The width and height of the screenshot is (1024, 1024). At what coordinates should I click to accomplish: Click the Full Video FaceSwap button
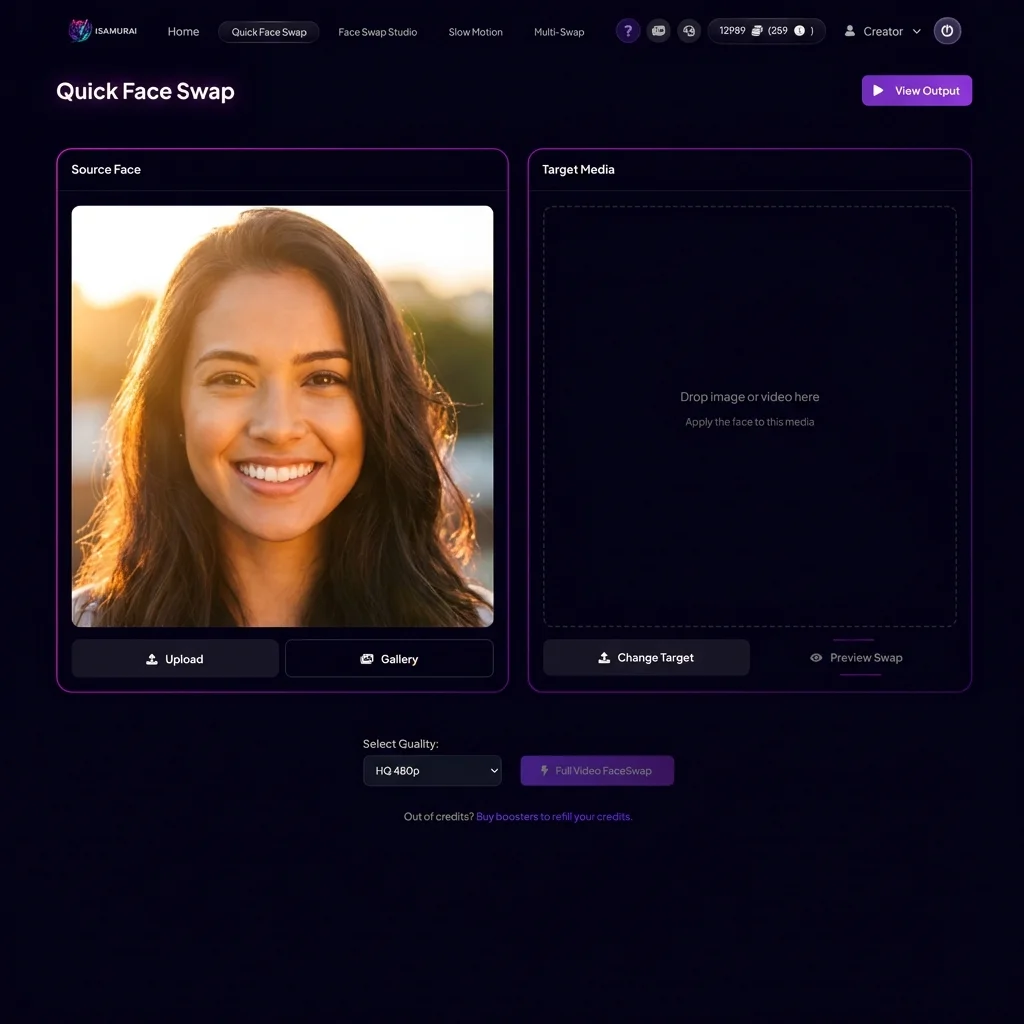pyautogui.click(x=597, y=770)
